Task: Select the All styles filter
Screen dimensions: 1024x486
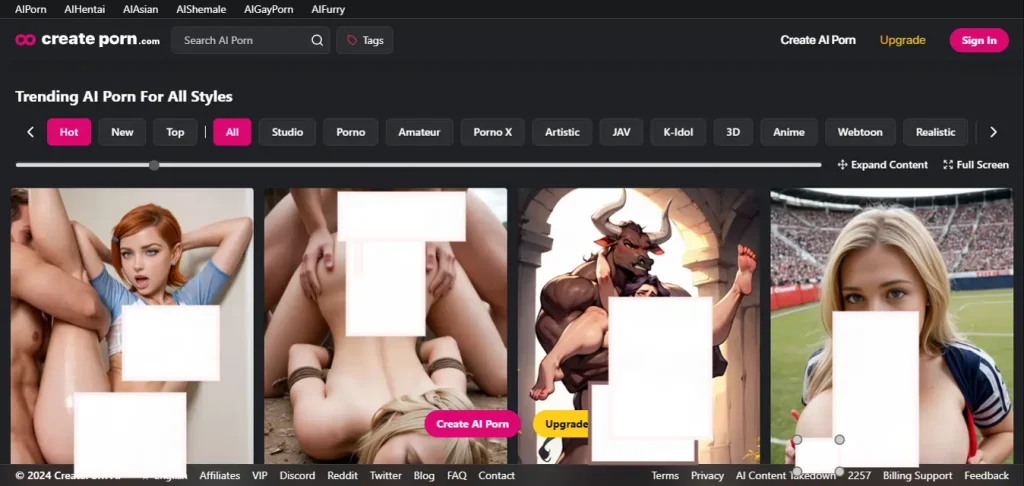Action: click(x=232, y=132)
